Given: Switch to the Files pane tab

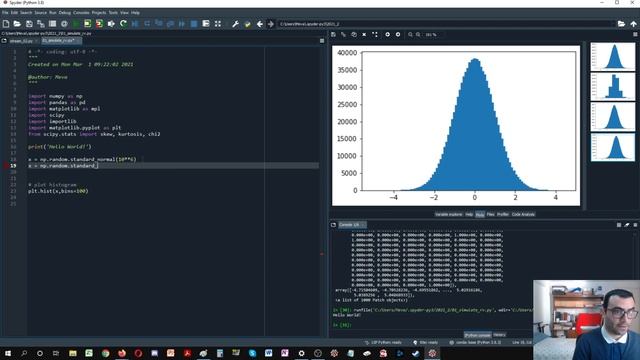Looking at the screenshot, I should coord(490,214).
